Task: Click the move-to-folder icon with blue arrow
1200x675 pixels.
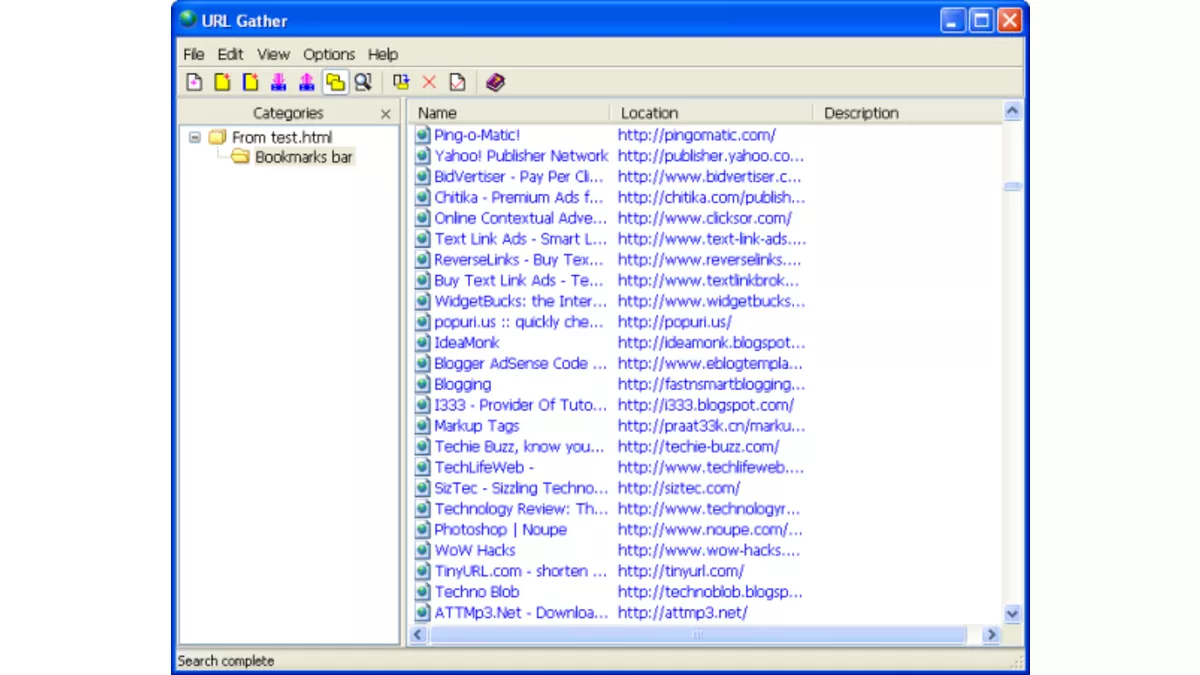Action: coord(401,83)
